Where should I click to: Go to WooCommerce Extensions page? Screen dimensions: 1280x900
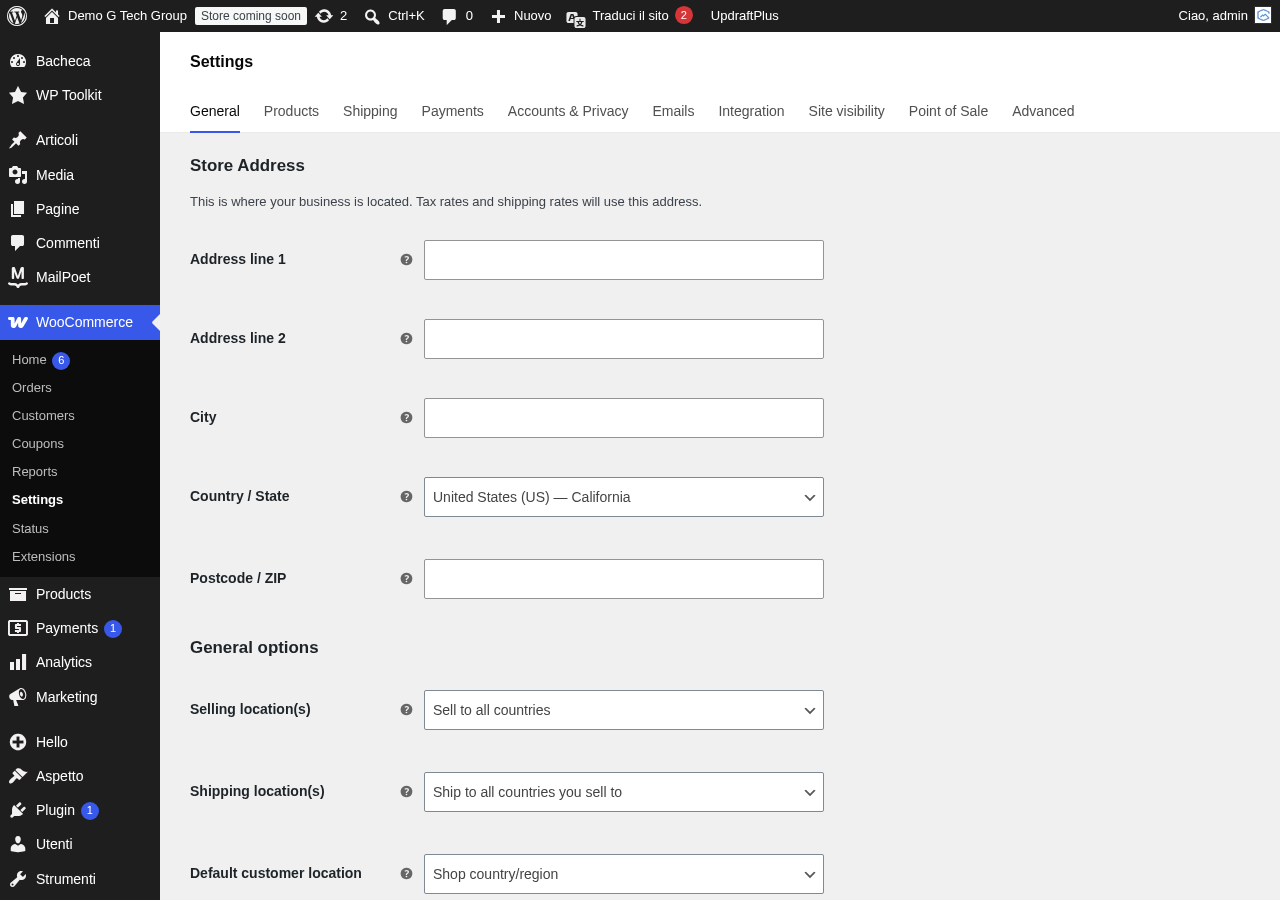tap(44, 557)
